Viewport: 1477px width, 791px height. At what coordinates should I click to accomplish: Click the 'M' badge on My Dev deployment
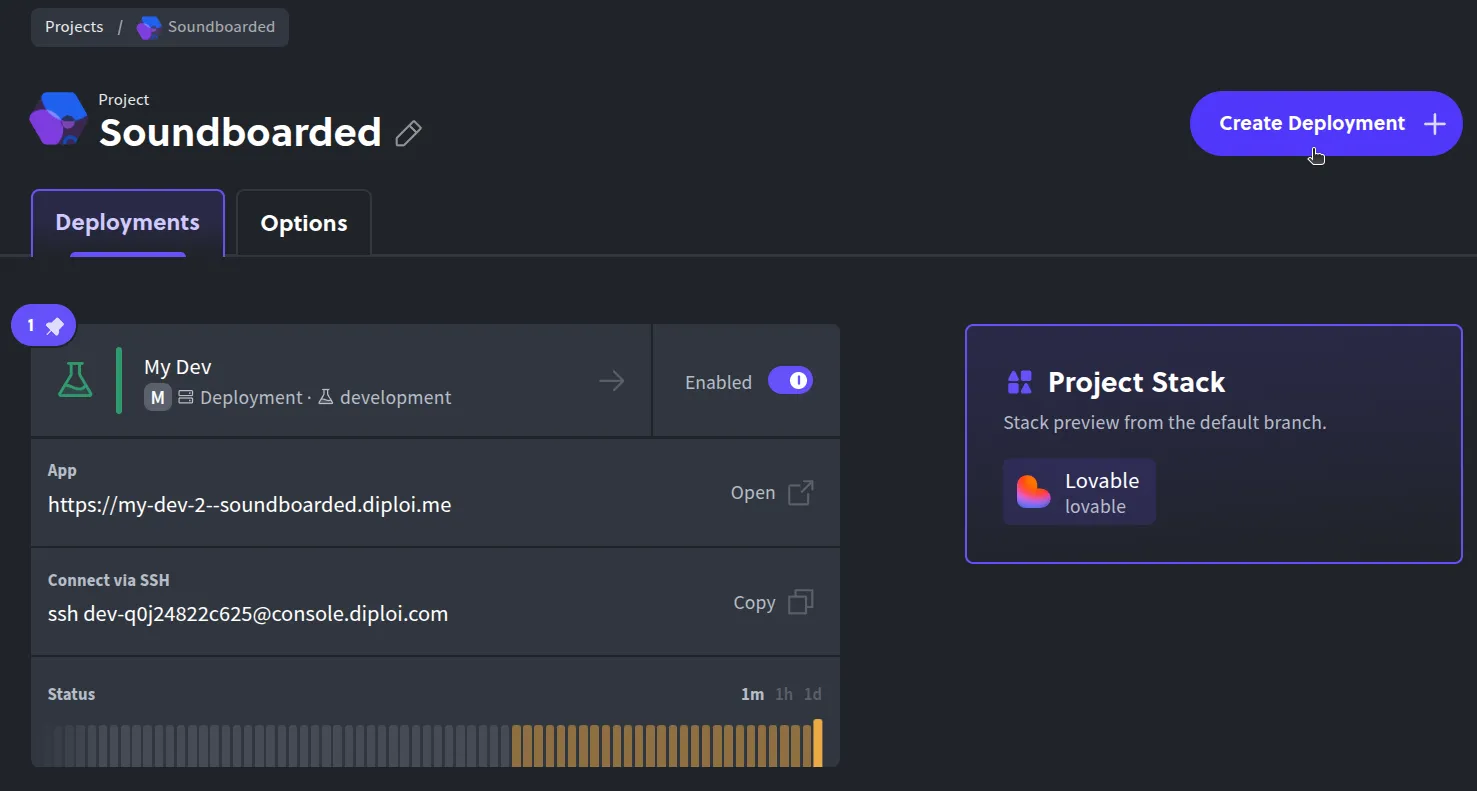(x=157, y=397)
